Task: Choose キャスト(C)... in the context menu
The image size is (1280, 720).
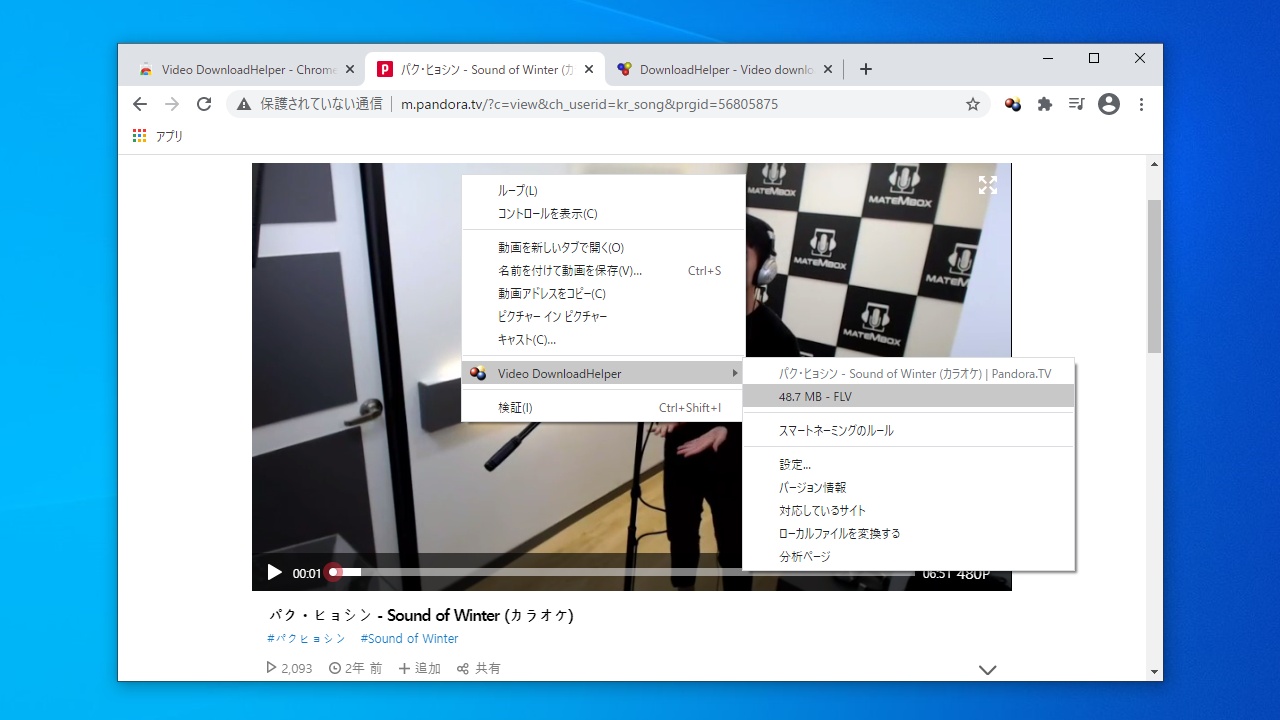Action: pyautogui.click(x=603, y=340)
